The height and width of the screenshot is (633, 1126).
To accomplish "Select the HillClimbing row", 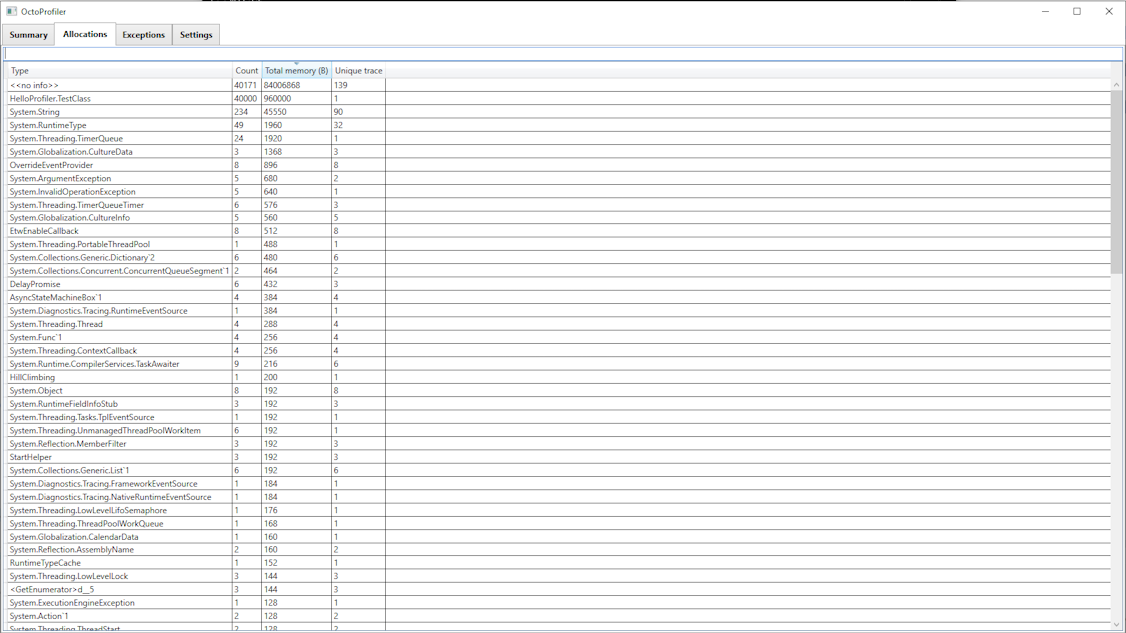I will (559, 377).
